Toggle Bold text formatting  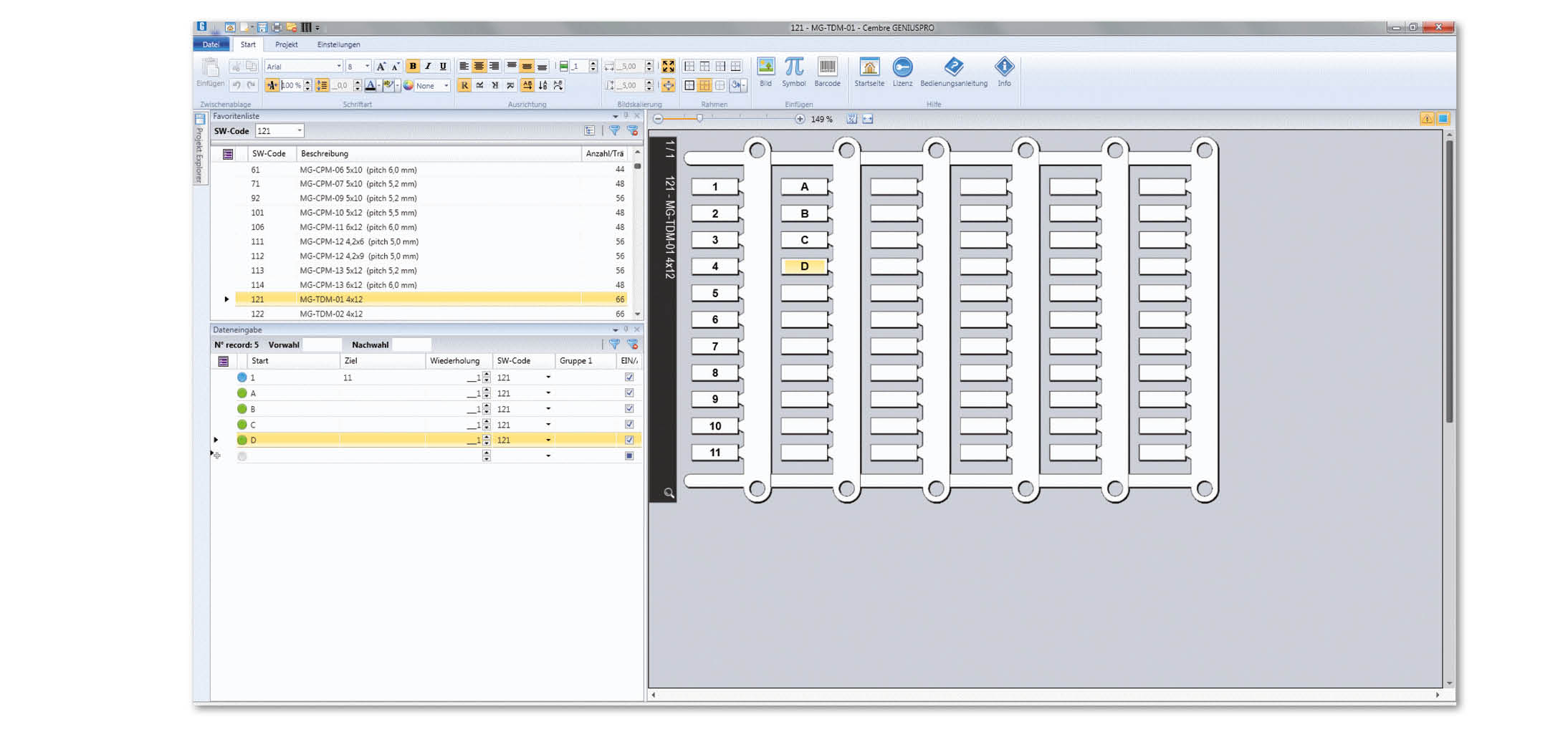coord(413,66)
